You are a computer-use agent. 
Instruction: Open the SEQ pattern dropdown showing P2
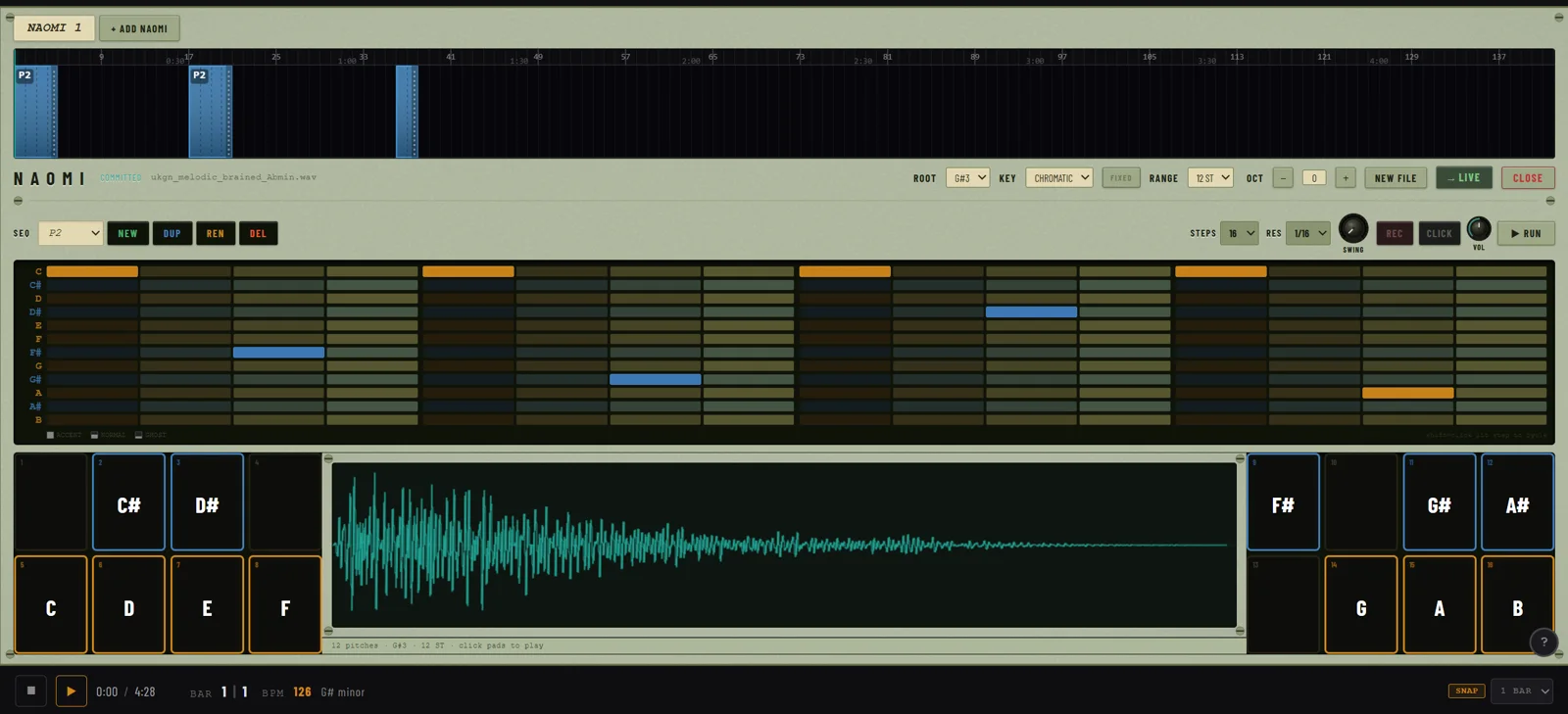pyautogui.click(x=71, y=233)
